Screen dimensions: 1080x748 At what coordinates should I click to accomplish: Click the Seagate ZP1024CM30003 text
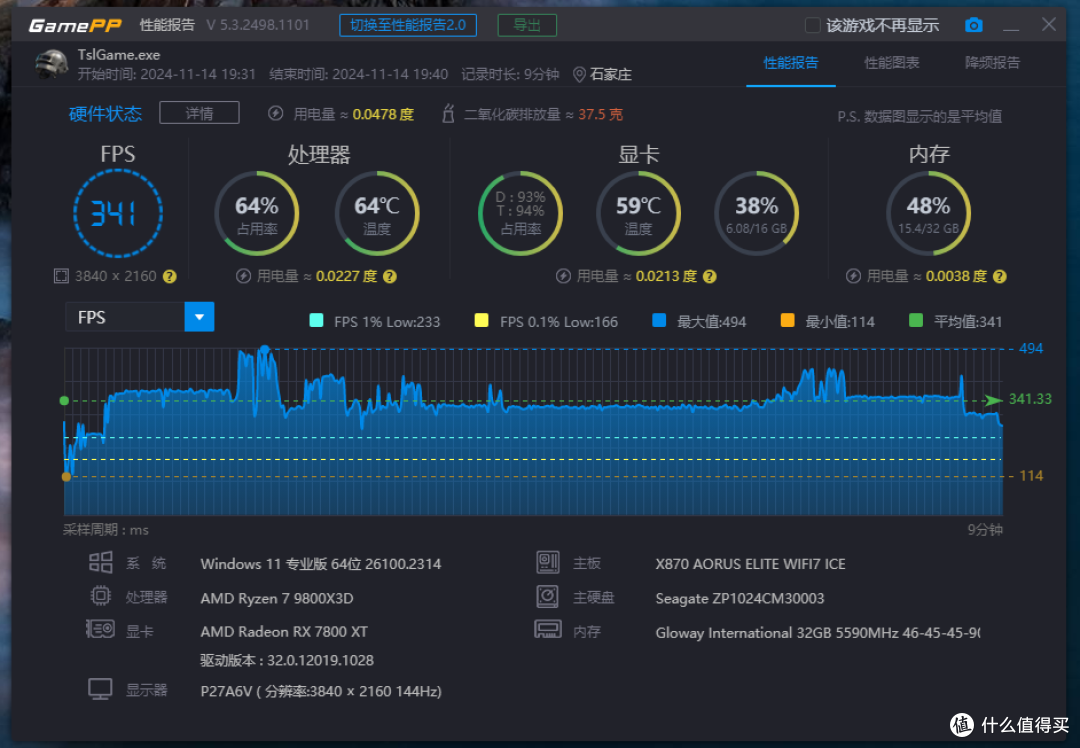pos(740,599)
